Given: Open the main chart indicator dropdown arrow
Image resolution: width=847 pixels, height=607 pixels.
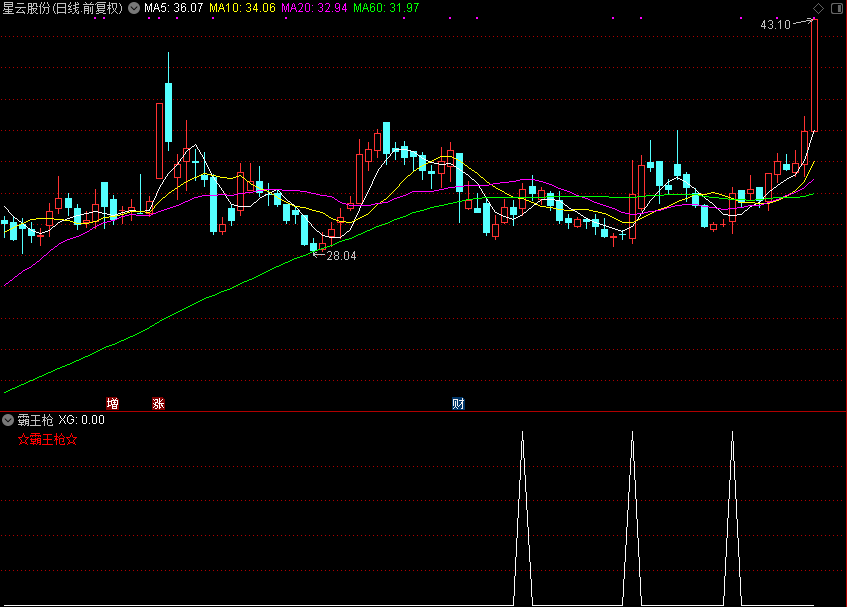Looking at the screenshot, I should point(134,8).
